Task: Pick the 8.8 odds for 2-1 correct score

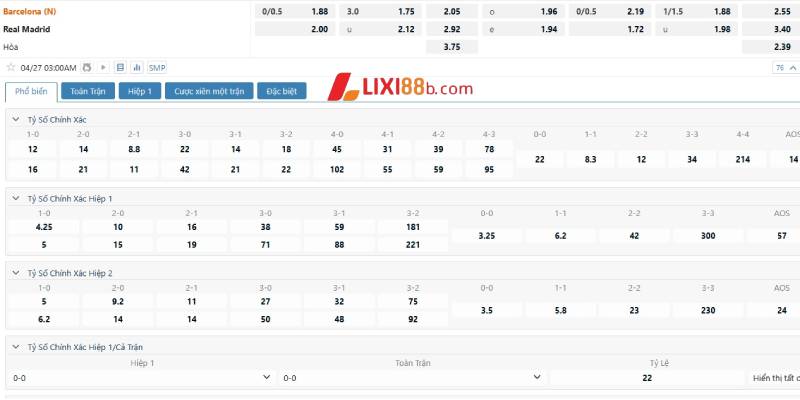Action: [x=134, y=149]
